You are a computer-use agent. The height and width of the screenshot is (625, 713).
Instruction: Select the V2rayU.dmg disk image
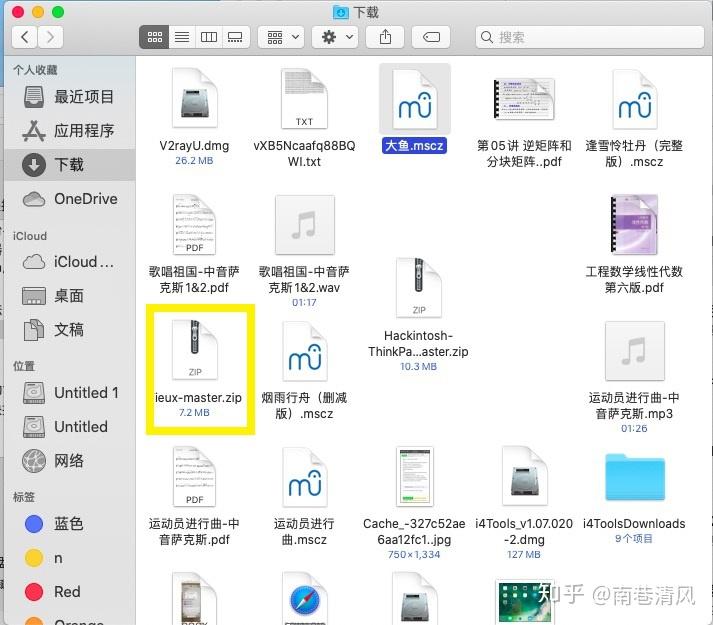click(x=194, y=117)
